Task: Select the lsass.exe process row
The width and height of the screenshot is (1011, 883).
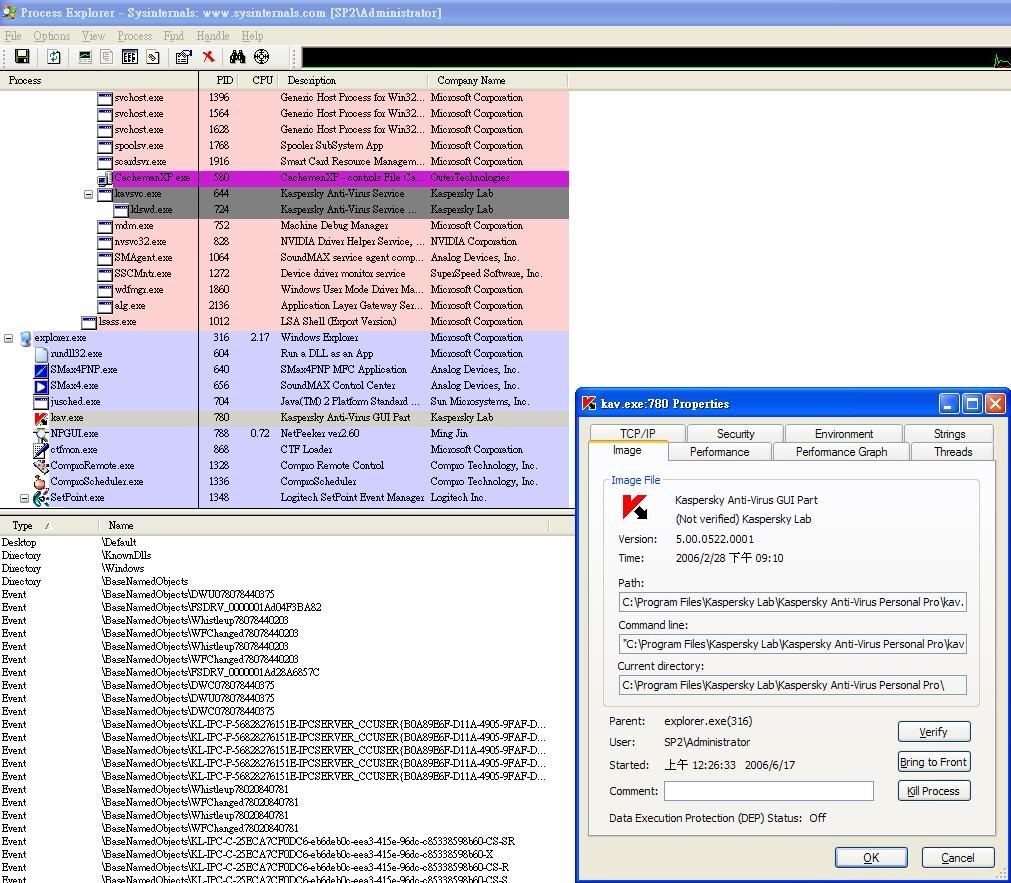Action: click(x=284, y=322)
